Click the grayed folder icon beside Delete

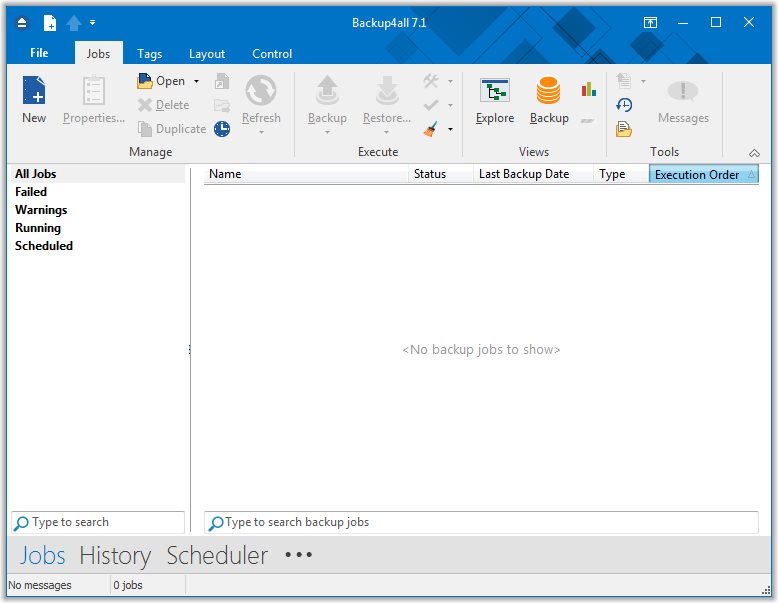tap(222, 105)
